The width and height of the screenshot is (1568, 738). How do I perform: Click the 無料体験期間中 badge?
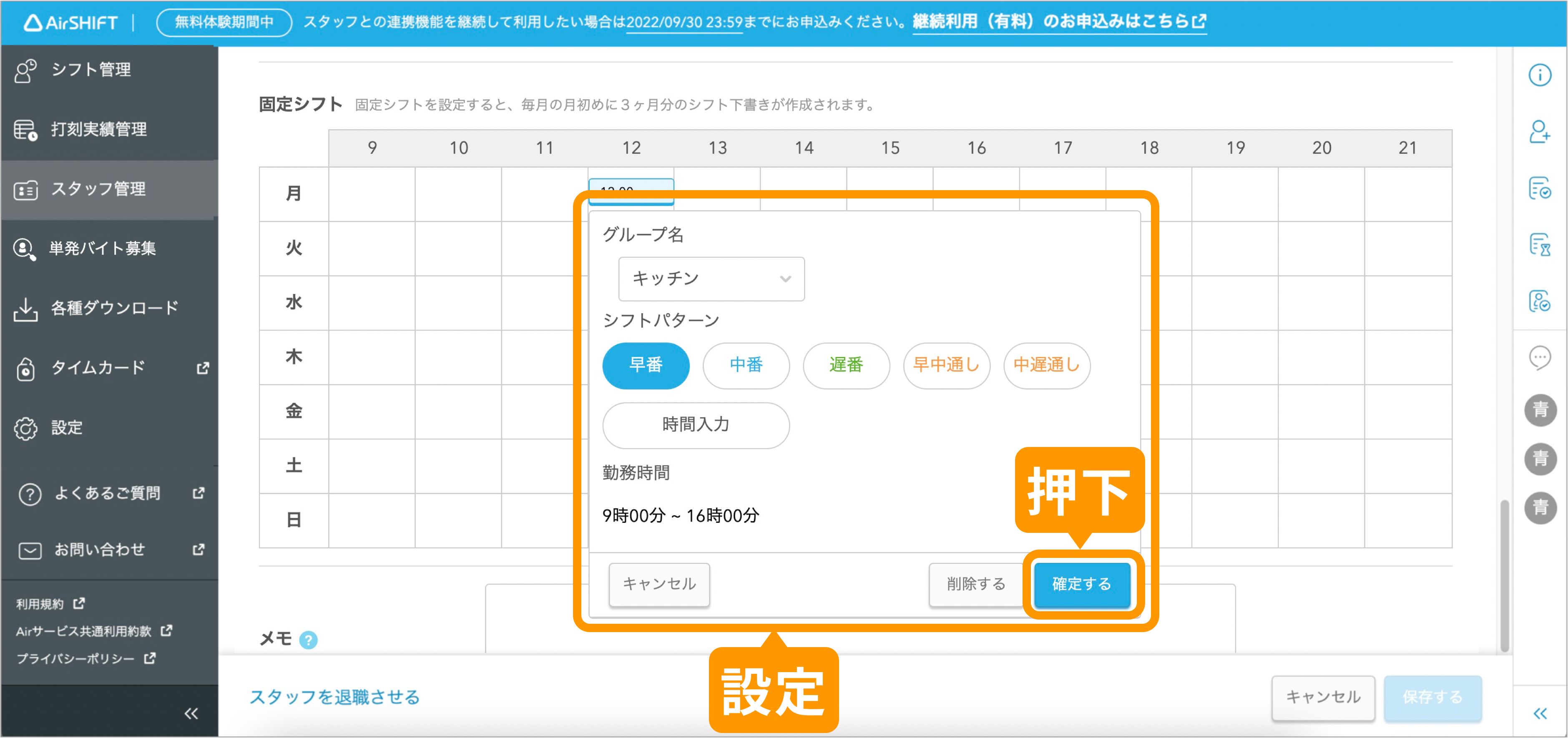tap(224, 23)
